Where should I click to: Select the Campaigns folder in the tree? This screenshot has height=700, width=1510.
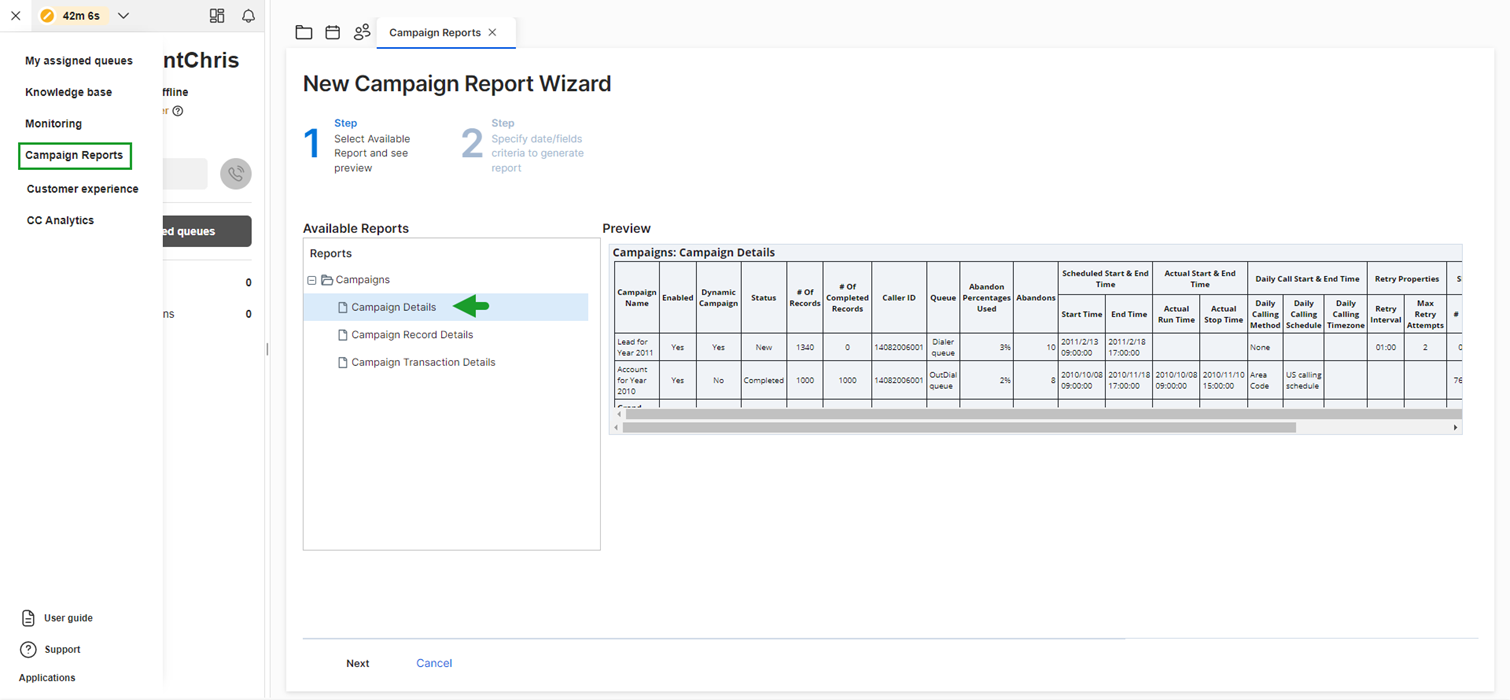(x=362, y=280)
